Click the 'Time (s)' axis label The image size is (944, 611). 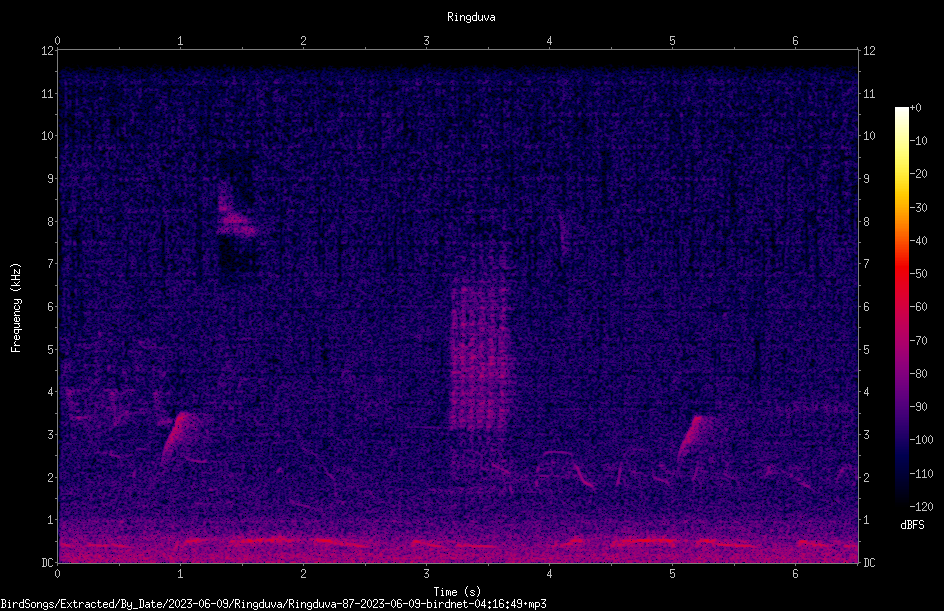coord(457,592)
